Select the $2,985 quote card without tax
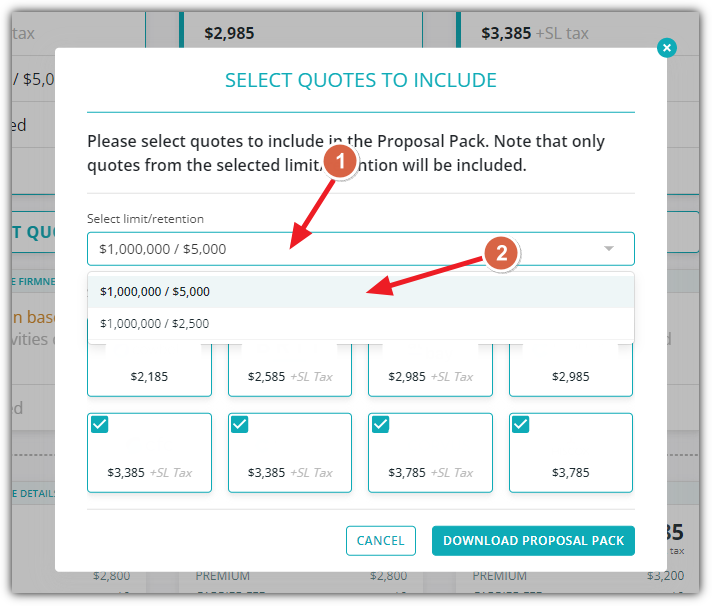712x606 pixels. (571, 370)
